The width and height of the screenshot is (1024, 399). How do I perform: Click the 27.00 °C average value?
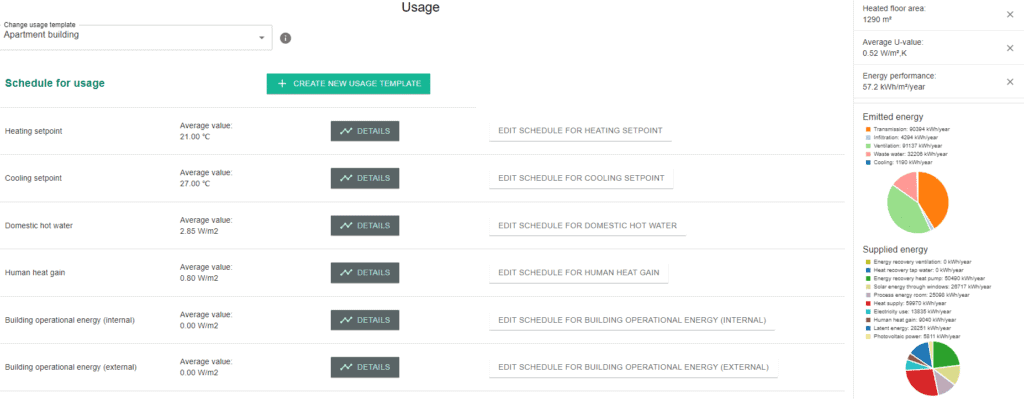pos(195,184)
